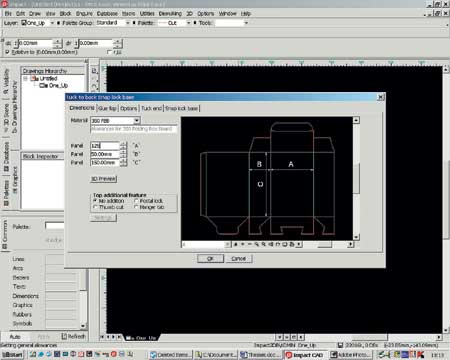Toggle the Relative to checkbox

point(7,52)
